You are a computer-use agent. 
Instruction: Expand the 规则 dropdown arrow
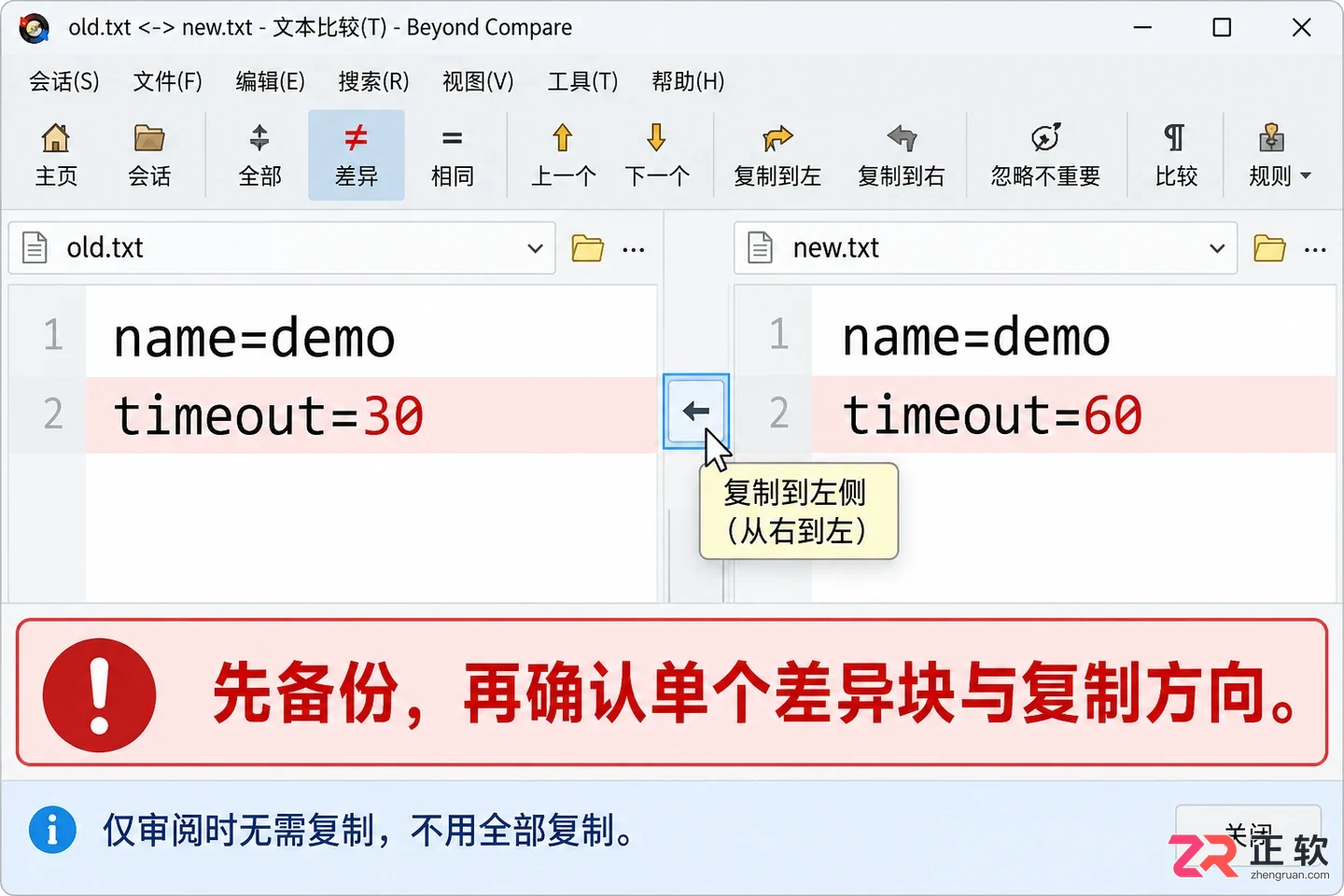tap(1306, 175)
